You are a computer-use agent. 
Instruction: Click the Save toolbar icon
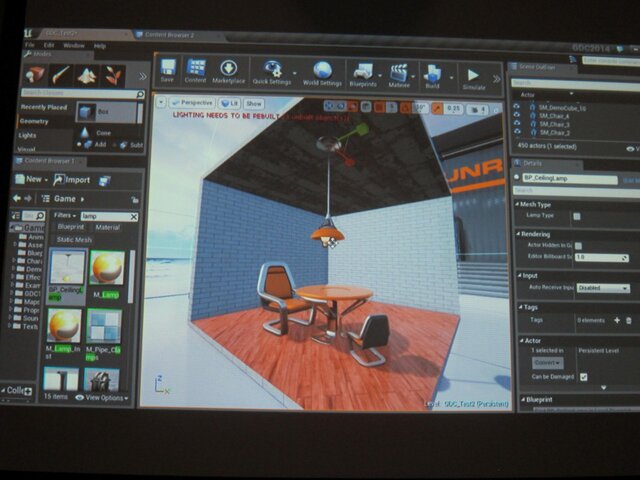168,72
